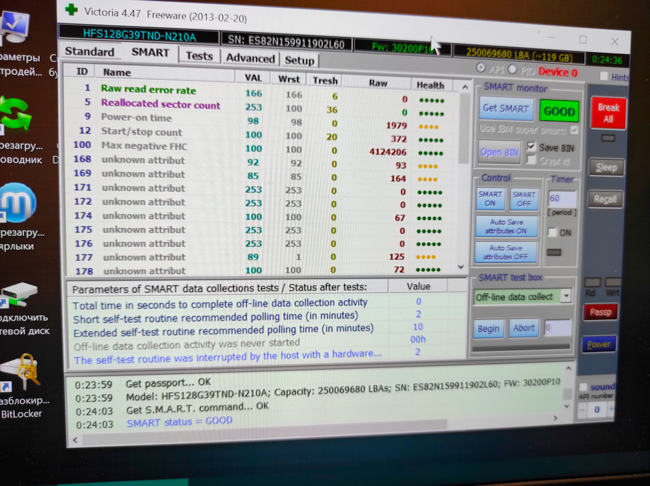Image resolution: width=650 pixels, height=486 pixels.
Task: Click the green cross Victoria title icon
Action: pos(72,9)
